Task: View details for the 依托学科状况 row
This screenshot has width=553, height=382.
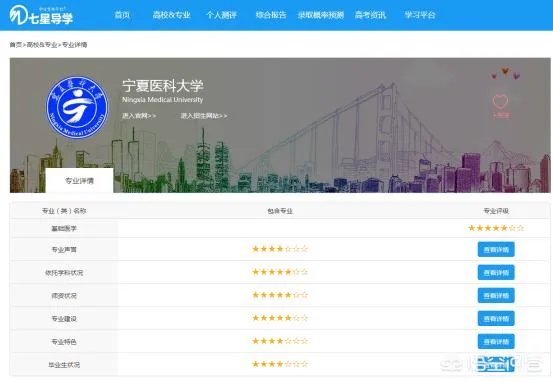Action: [496, 273]
